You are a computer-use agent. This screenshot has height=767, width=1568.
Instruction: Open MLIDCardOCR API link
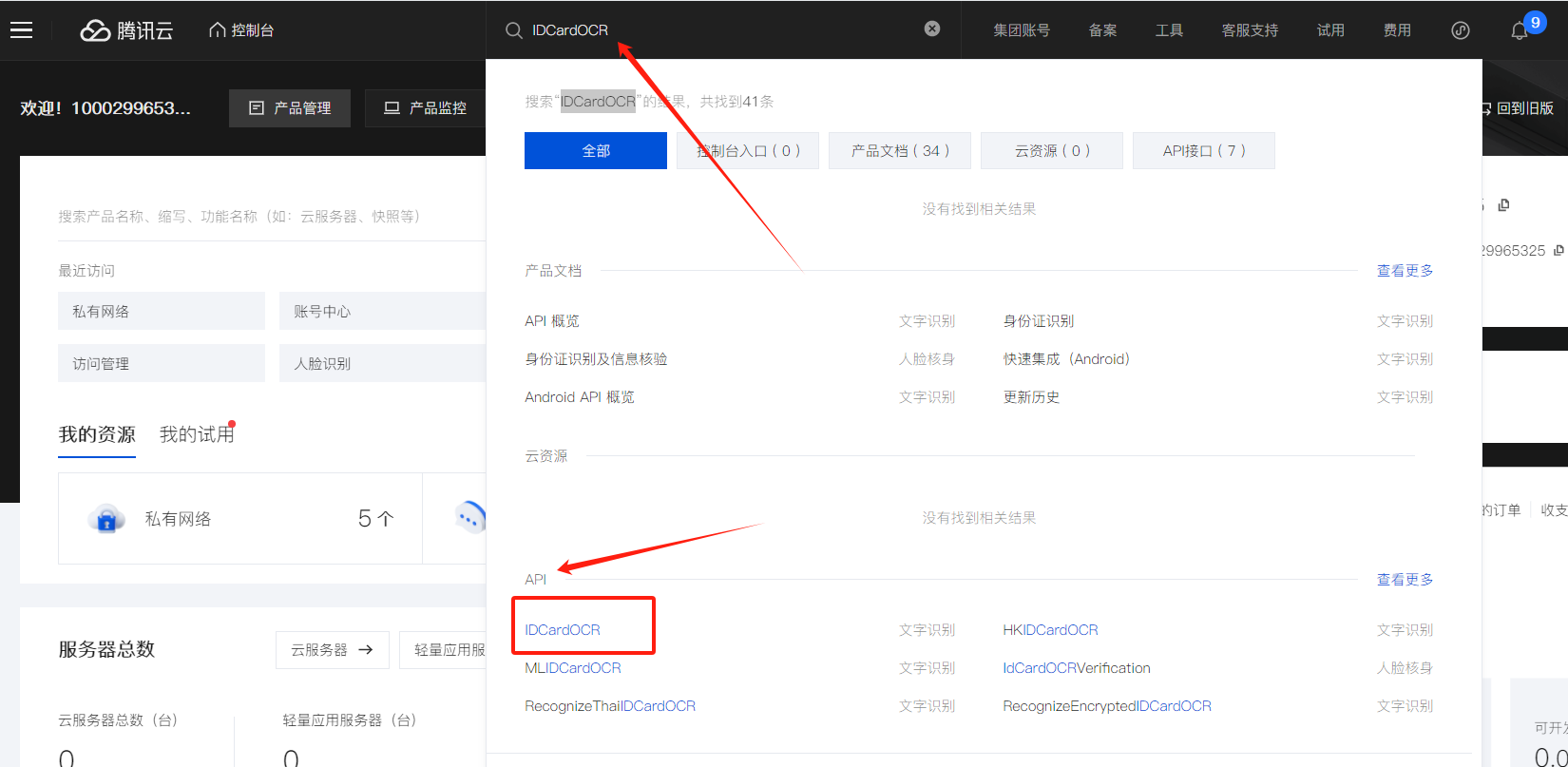point(573,668)
